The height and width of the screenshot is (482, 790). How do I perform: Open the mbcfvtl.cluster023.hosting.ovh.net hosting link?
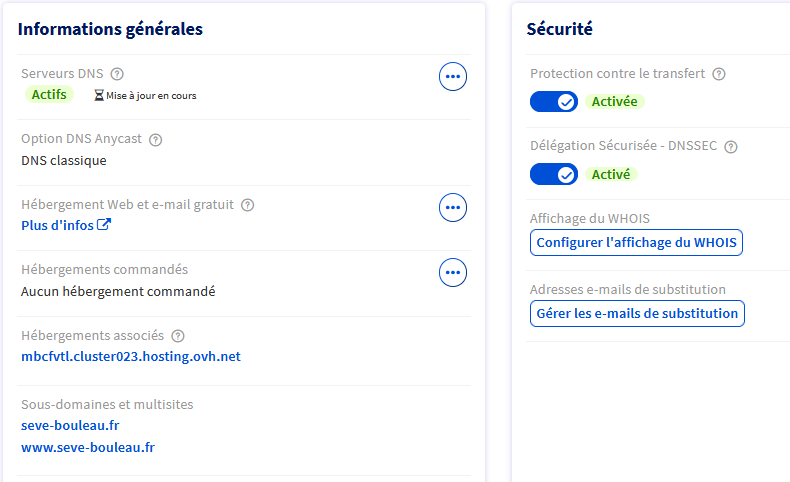click(131, 356)
